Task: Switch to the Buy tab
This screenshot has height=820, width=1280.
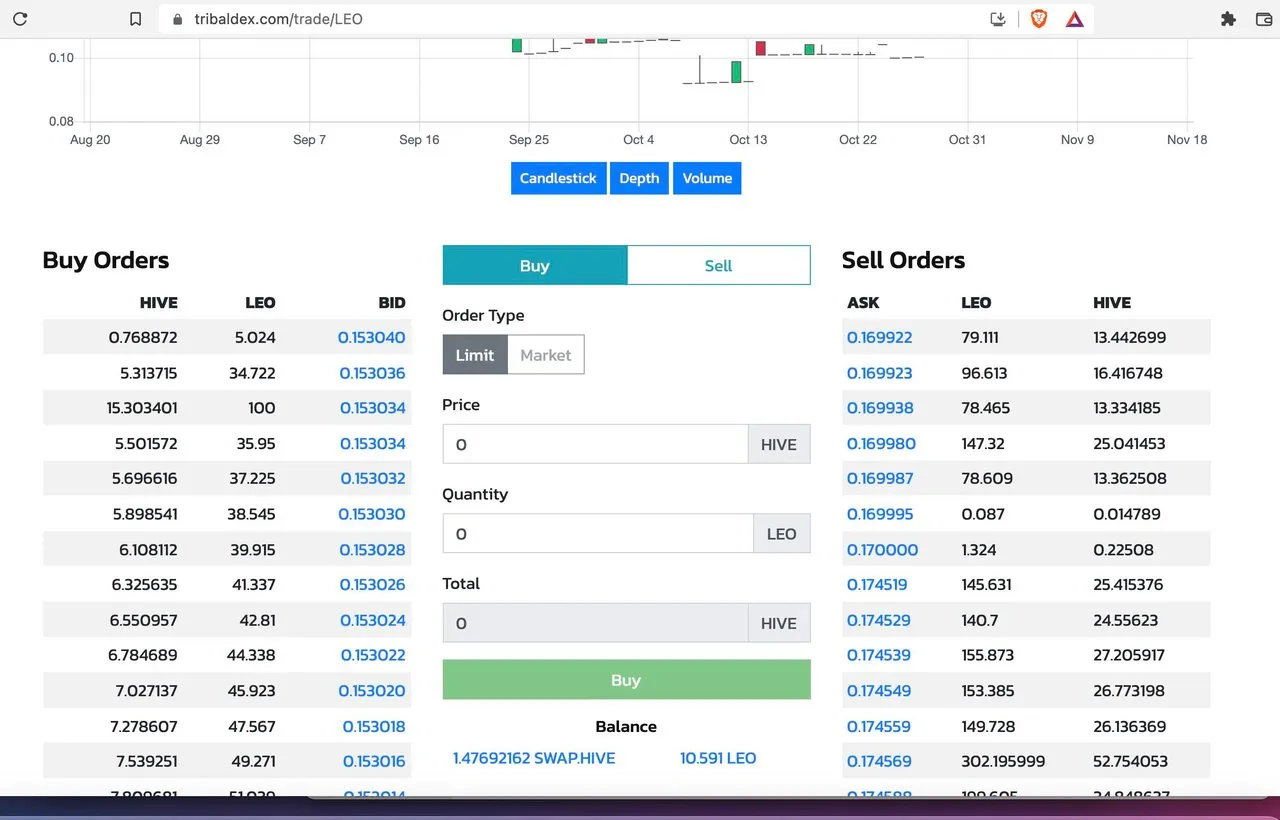Action: pos(535,266)
